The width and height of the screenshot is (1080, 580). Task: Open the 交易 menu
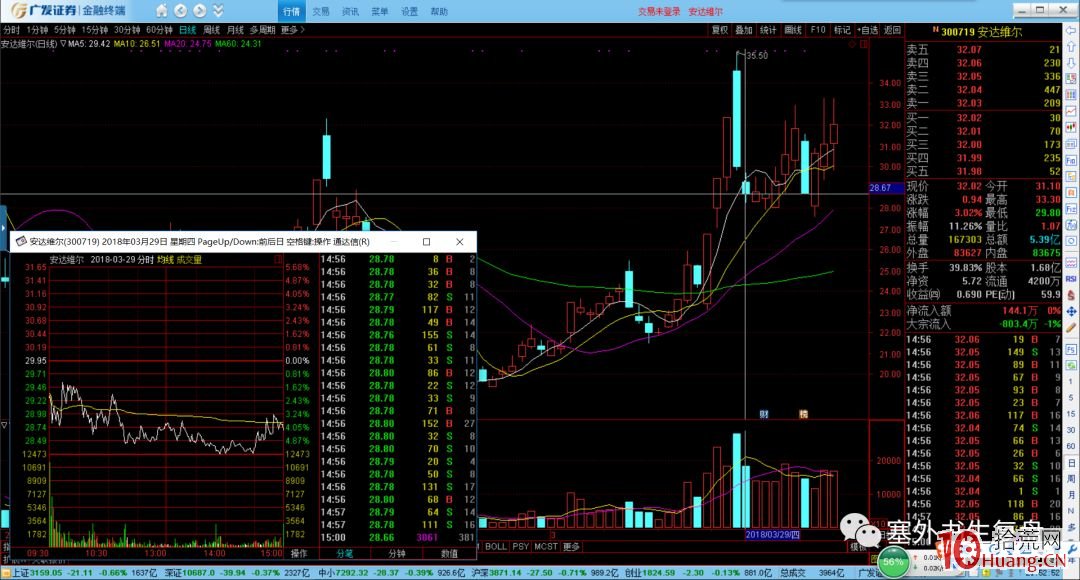pos(320,12)
